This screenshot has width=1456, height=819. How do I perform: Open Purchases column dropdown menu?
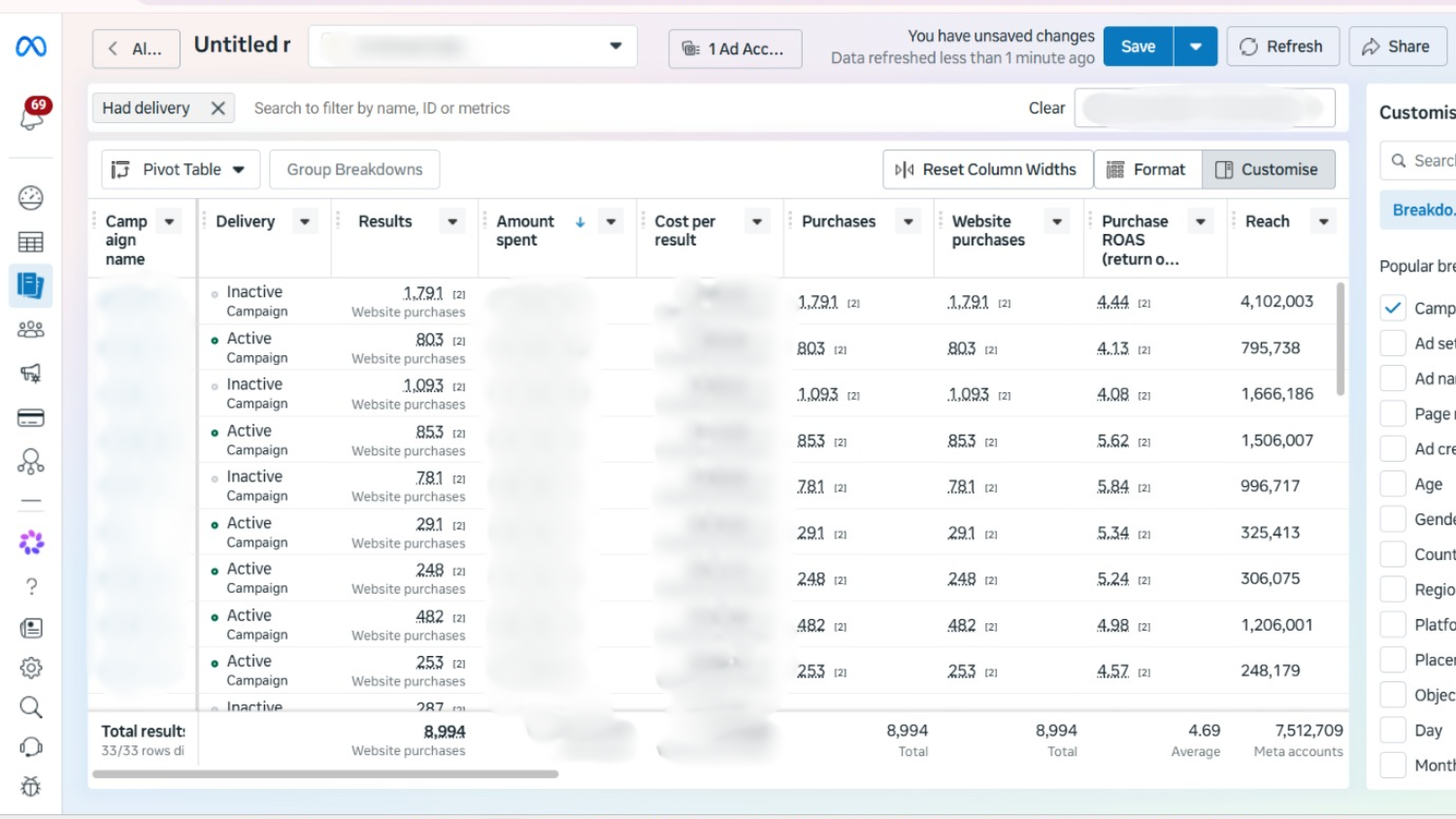pyautogui.click(x=909, y=222)
